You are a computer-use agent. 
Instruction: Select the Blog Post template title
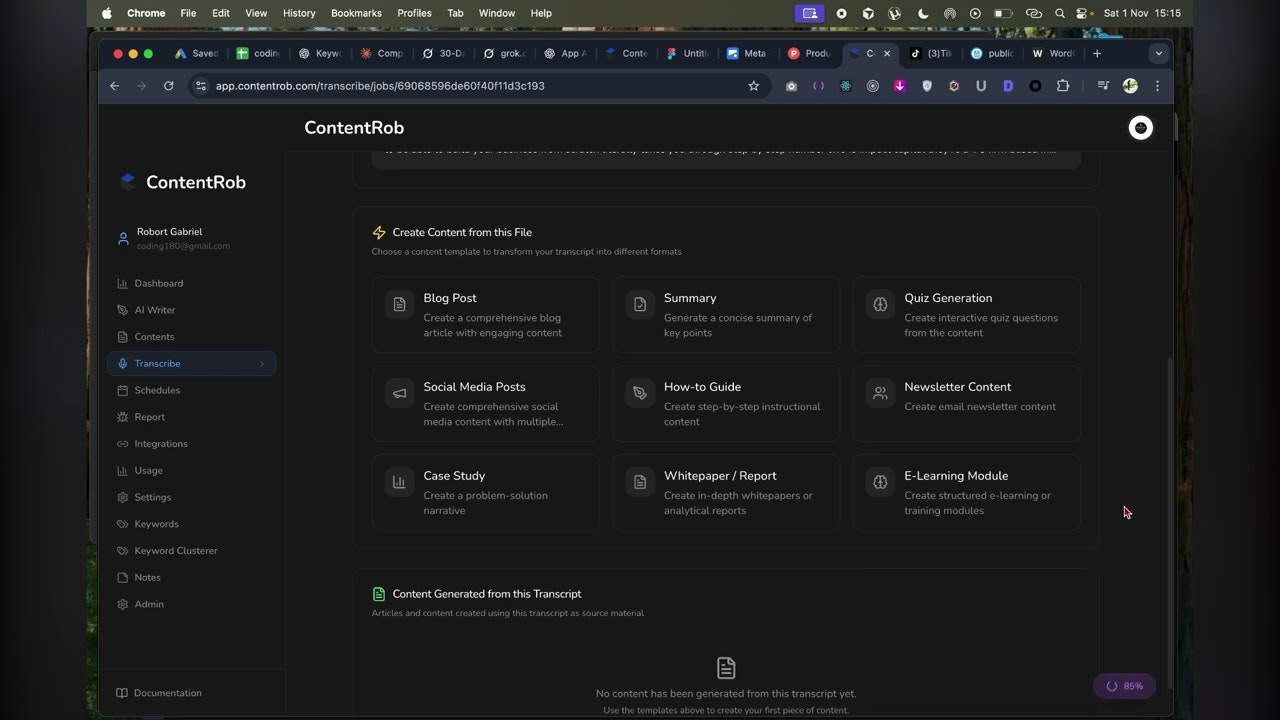point(450,298)
